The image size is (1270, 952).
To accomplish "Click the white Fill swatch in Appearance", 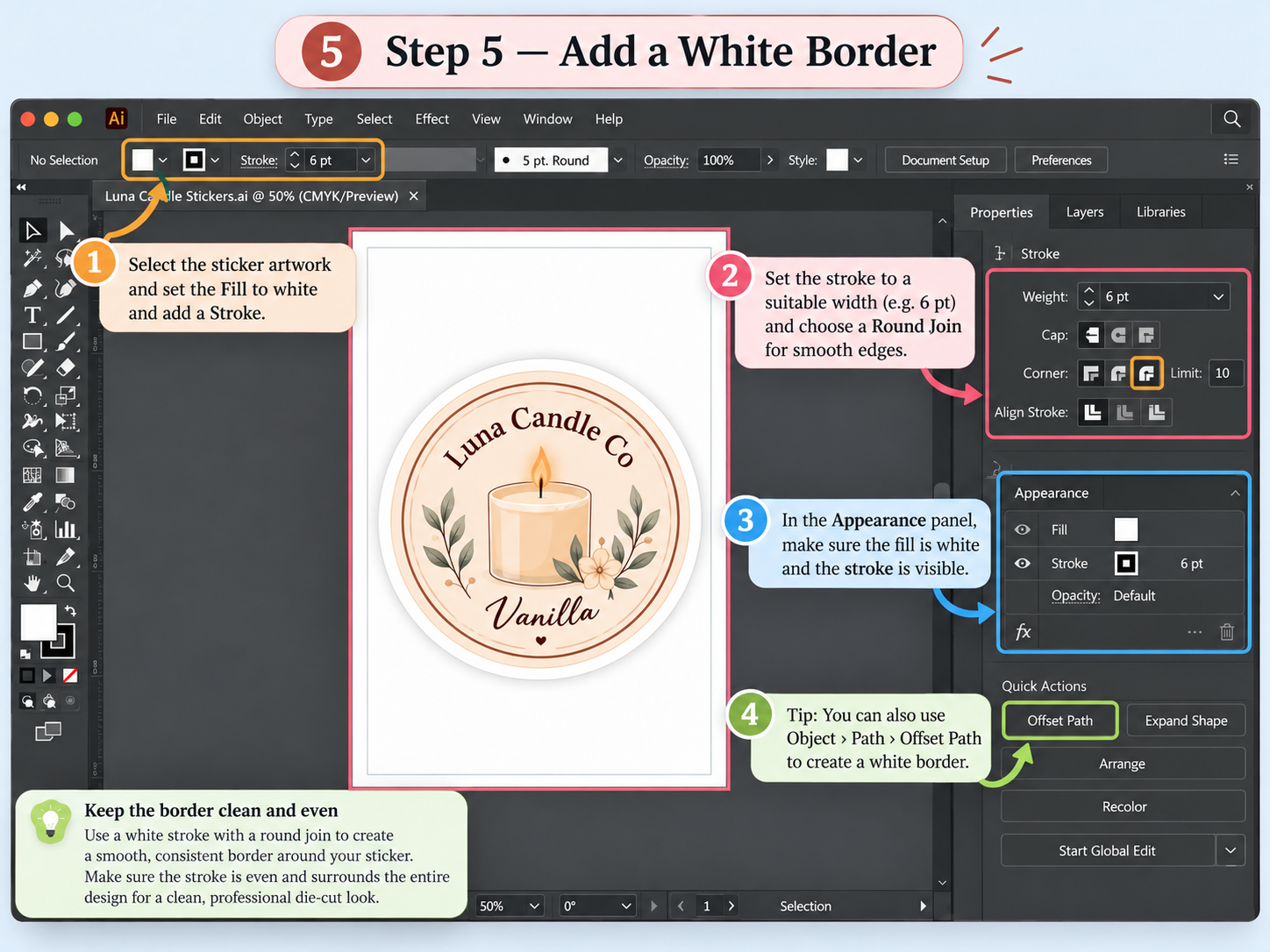I will [1126, 529].
